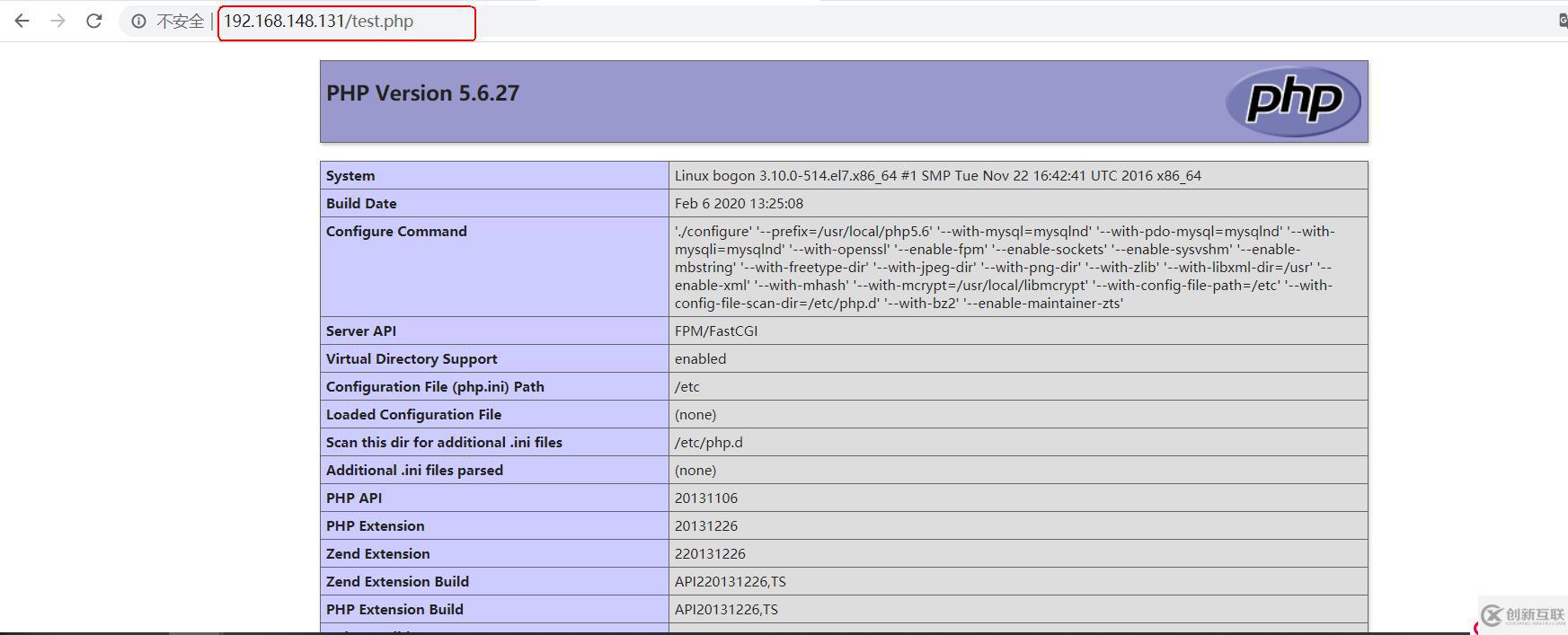Image resolution: width=1568 pixels, height=635 pixels.
Task: Click Additional .ini files parsed label
Action: (414, 471)
